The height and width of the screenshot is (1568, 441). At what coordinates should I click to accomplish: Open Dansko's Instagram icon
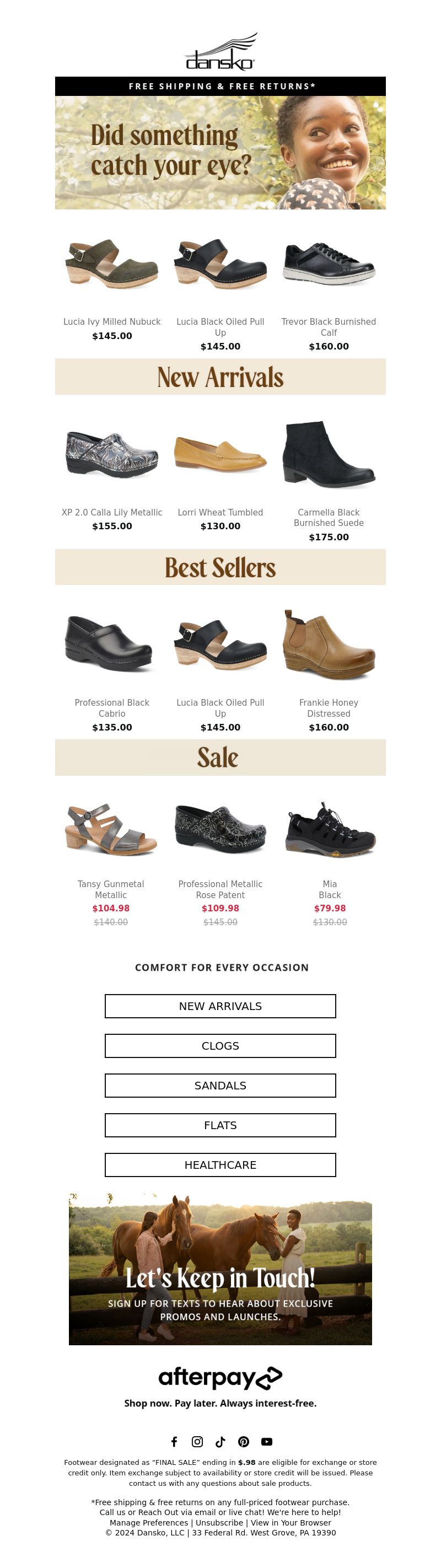(197, 1441)
